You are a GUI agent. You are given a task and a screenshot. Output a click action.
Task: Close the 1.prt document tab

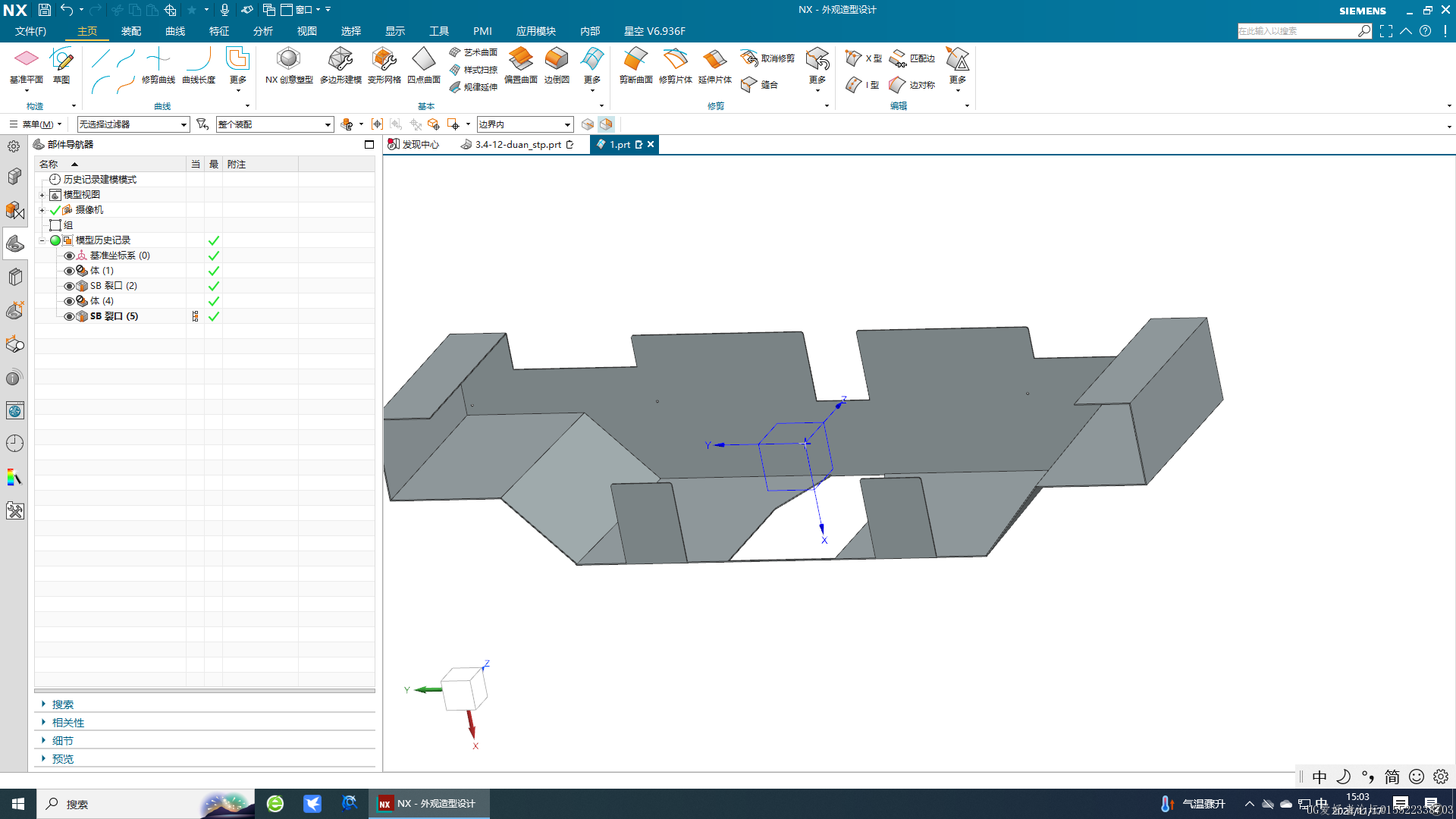(651, 144)
